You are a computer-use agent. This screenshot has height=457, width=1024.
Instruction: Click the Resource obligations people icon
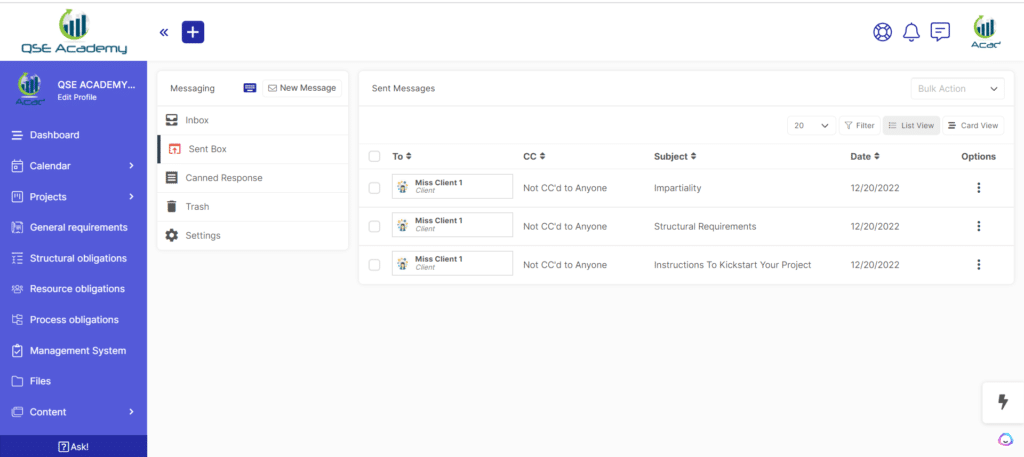[x=18, y=289]
